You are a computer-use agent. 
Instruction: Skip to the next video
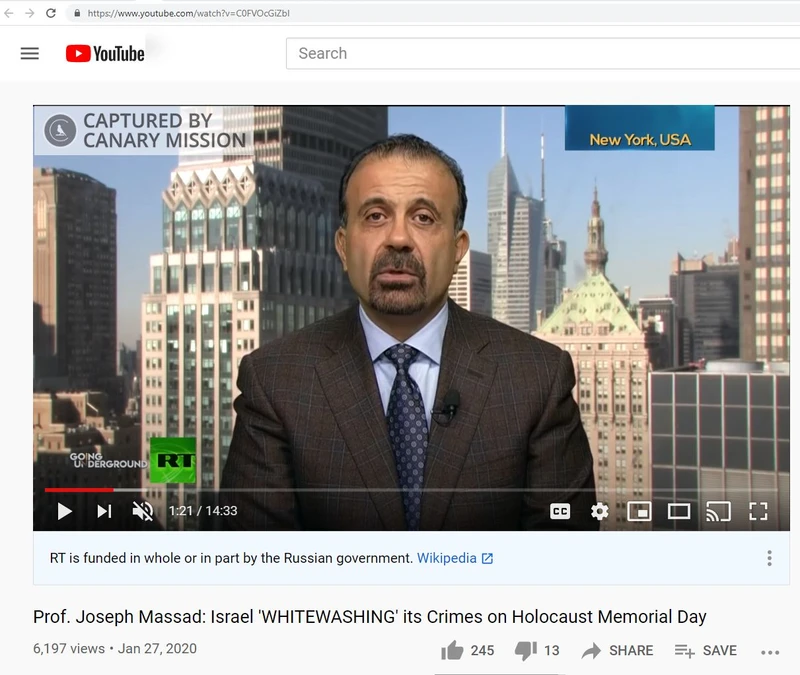coord(103,510)
